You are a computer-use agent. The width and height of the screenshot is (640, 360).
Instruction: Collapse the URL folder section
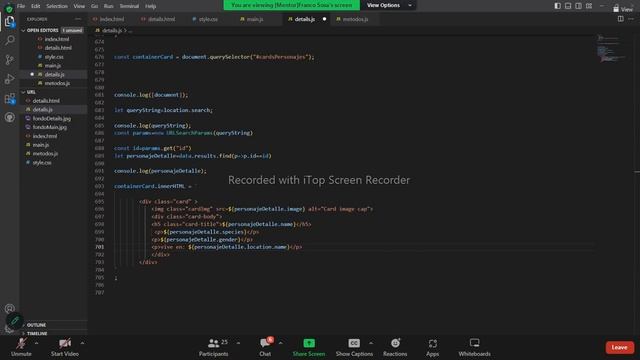tap(53, 92)
